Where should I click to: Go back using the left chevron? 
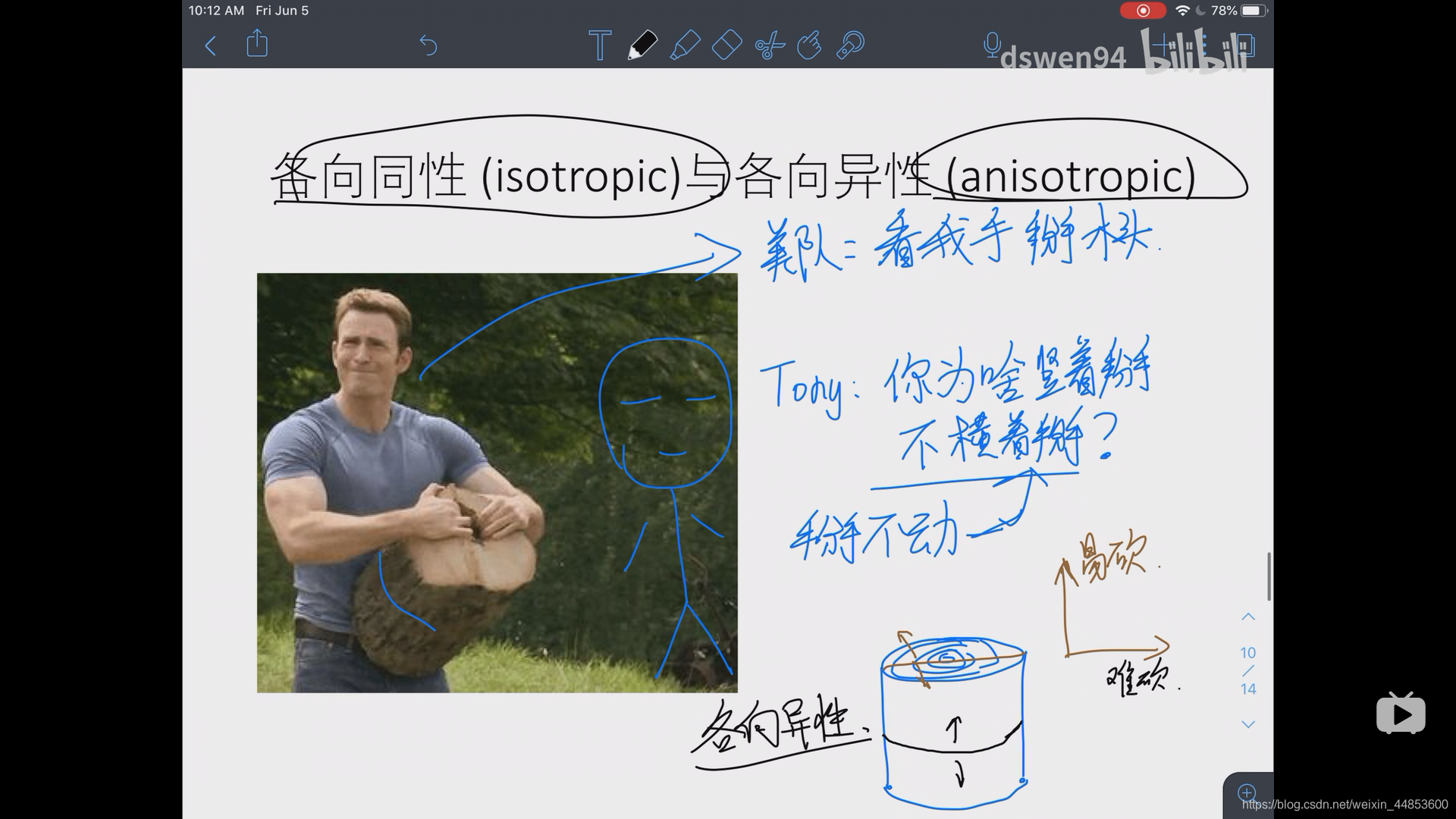(x=211, y=45)
